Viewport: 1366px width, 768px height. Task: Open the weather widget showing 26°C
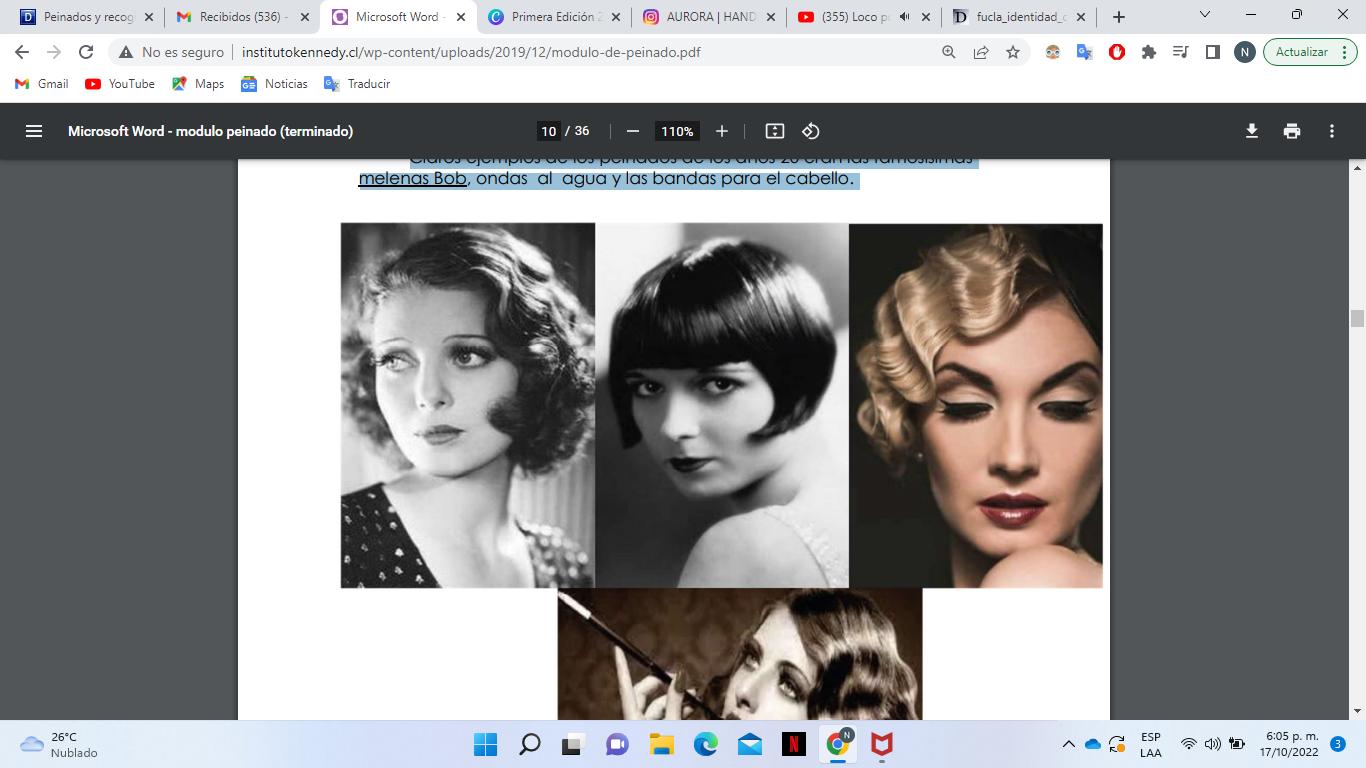tap(60, 744)
